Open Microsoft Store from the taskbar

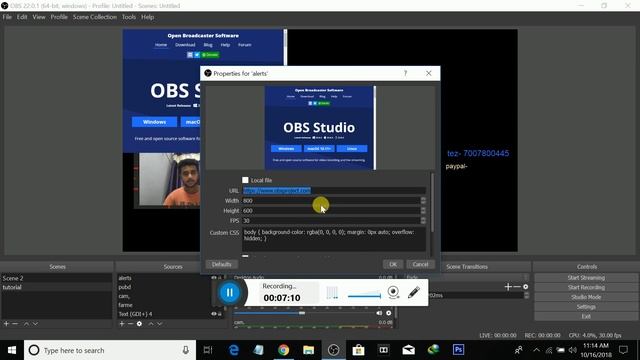pyautogui.click(x=358, y=350)
